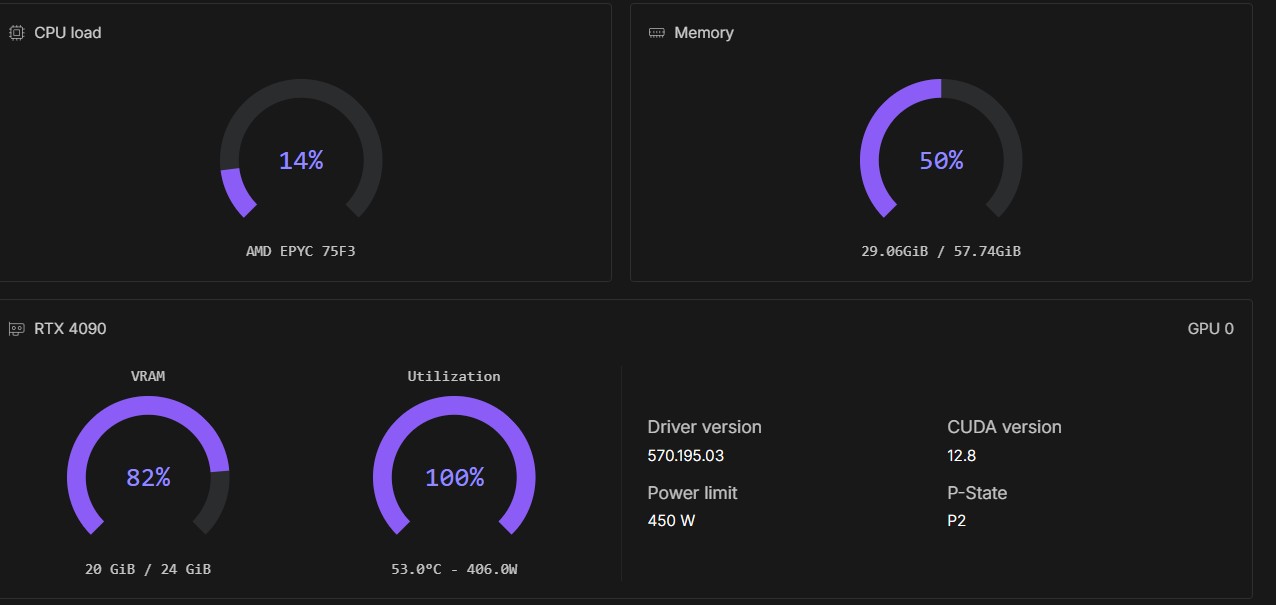The width and height of the screenshot is (1276, 605).
Task: Click the "29.06GiB / 57.74GiB" memory usage value
Action: 941,251
